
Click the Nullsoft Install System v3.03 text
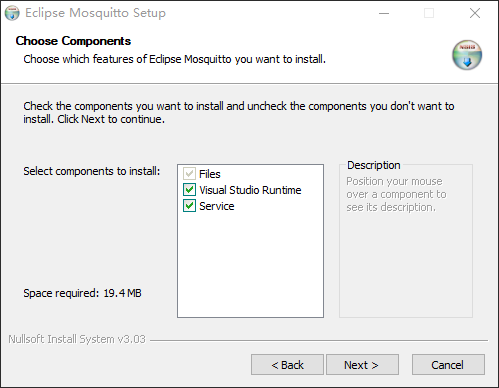tap(77, 339)
